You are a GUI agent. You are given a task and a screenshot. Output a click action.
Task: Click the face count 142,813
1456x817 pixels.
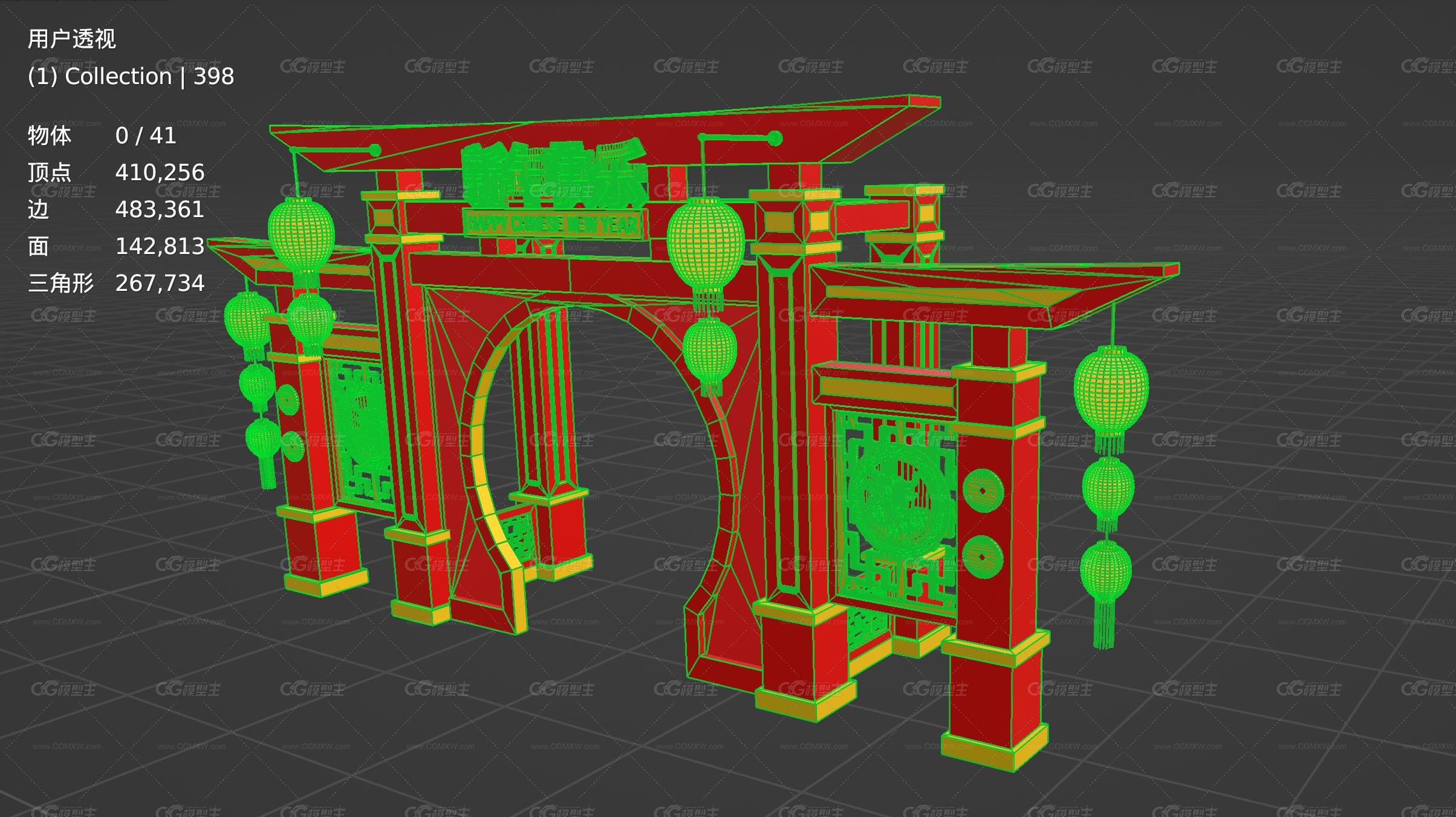click(160, 247)
